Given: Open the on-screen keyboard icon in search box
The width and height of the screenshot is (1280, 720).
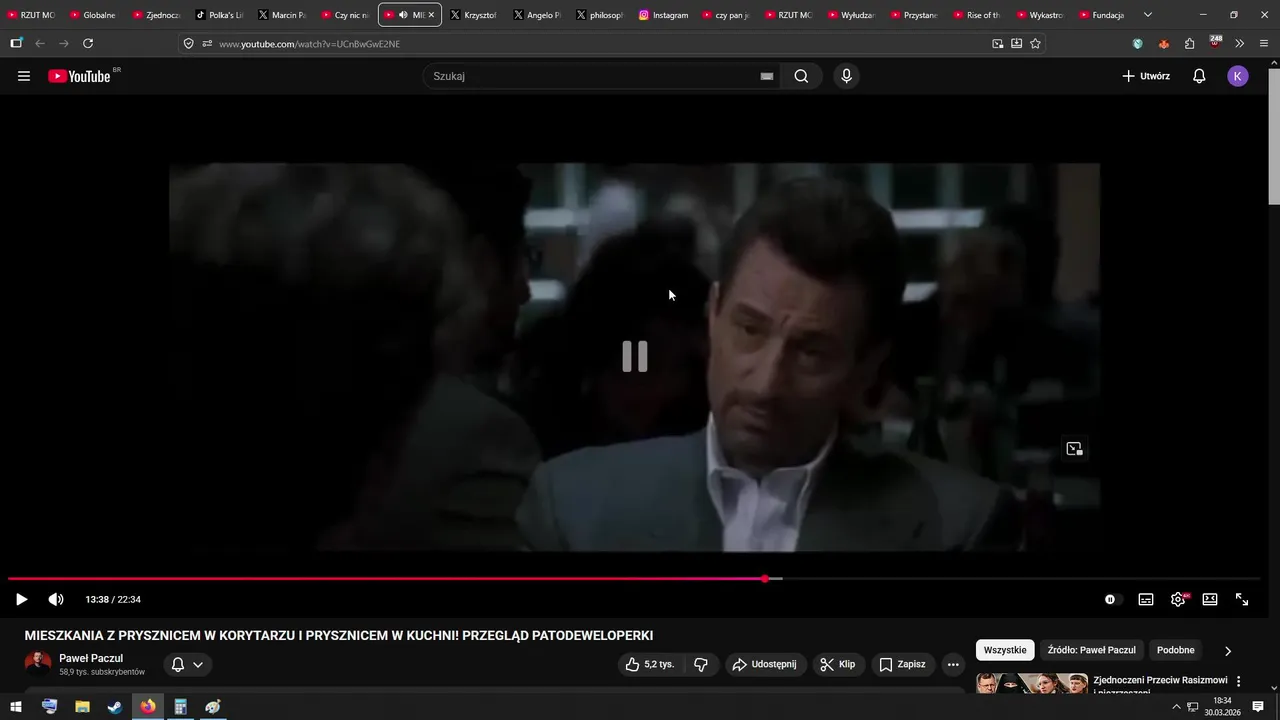Looking at the screenshot, I should (767, 76).
